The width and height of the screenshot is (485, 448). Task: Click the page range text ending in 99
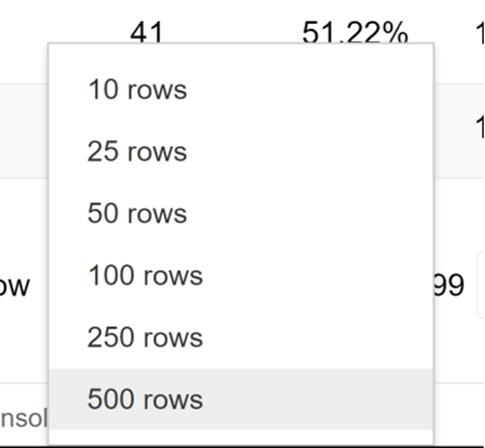click(x=449, y=285)
